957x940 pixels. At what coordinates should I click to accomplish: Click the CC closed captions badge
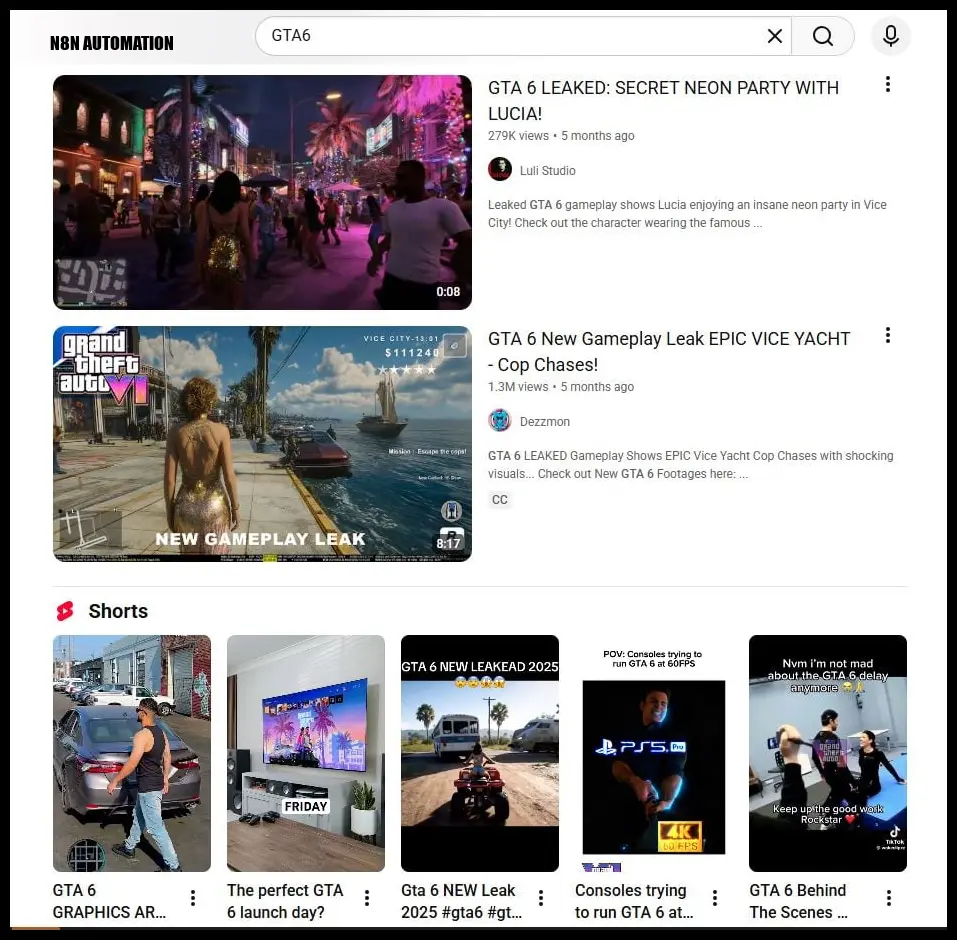[x=500, y=500]
